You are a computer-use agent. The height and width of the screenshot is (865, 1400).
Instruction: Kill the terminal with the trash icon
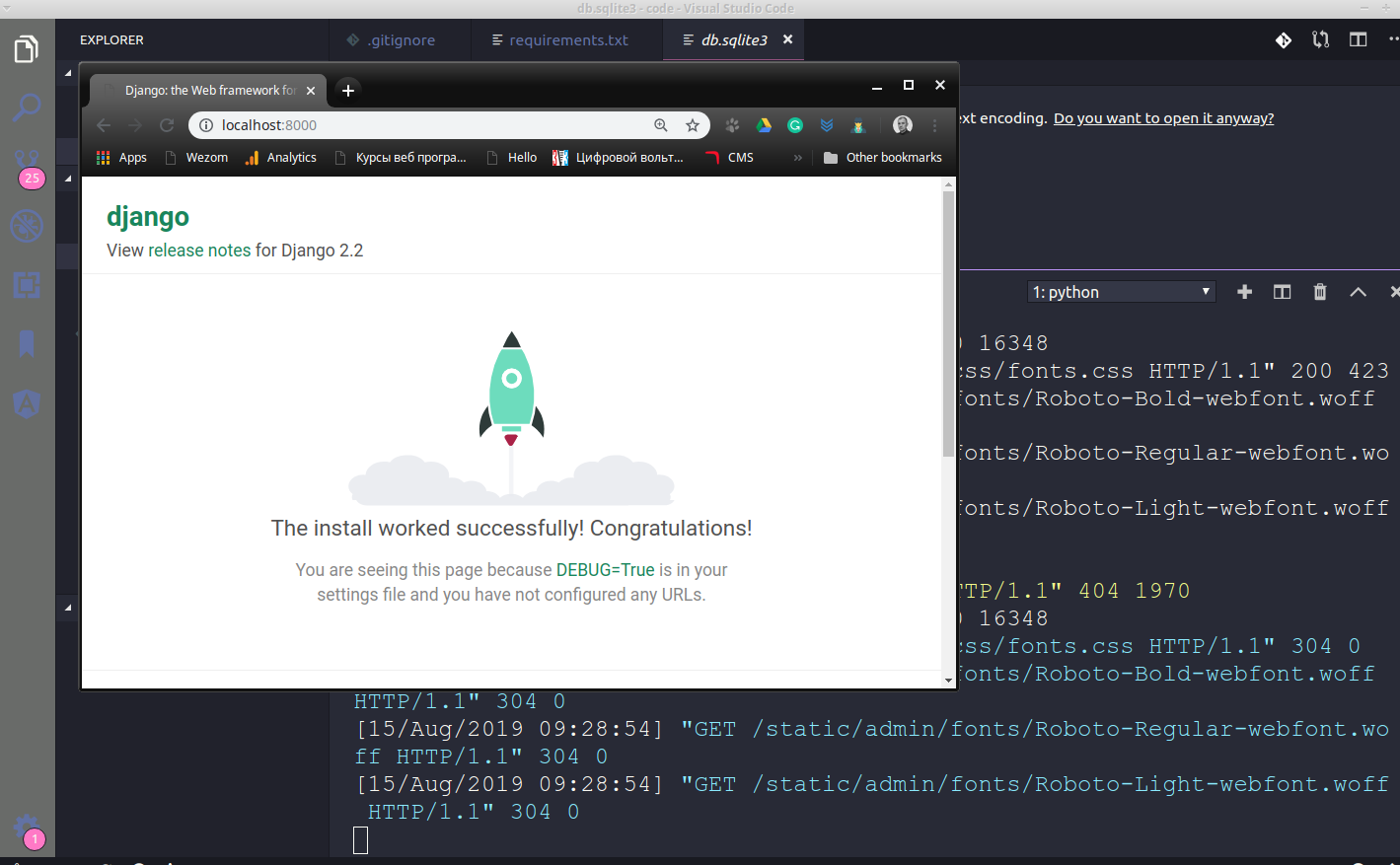click(1320, 292)
